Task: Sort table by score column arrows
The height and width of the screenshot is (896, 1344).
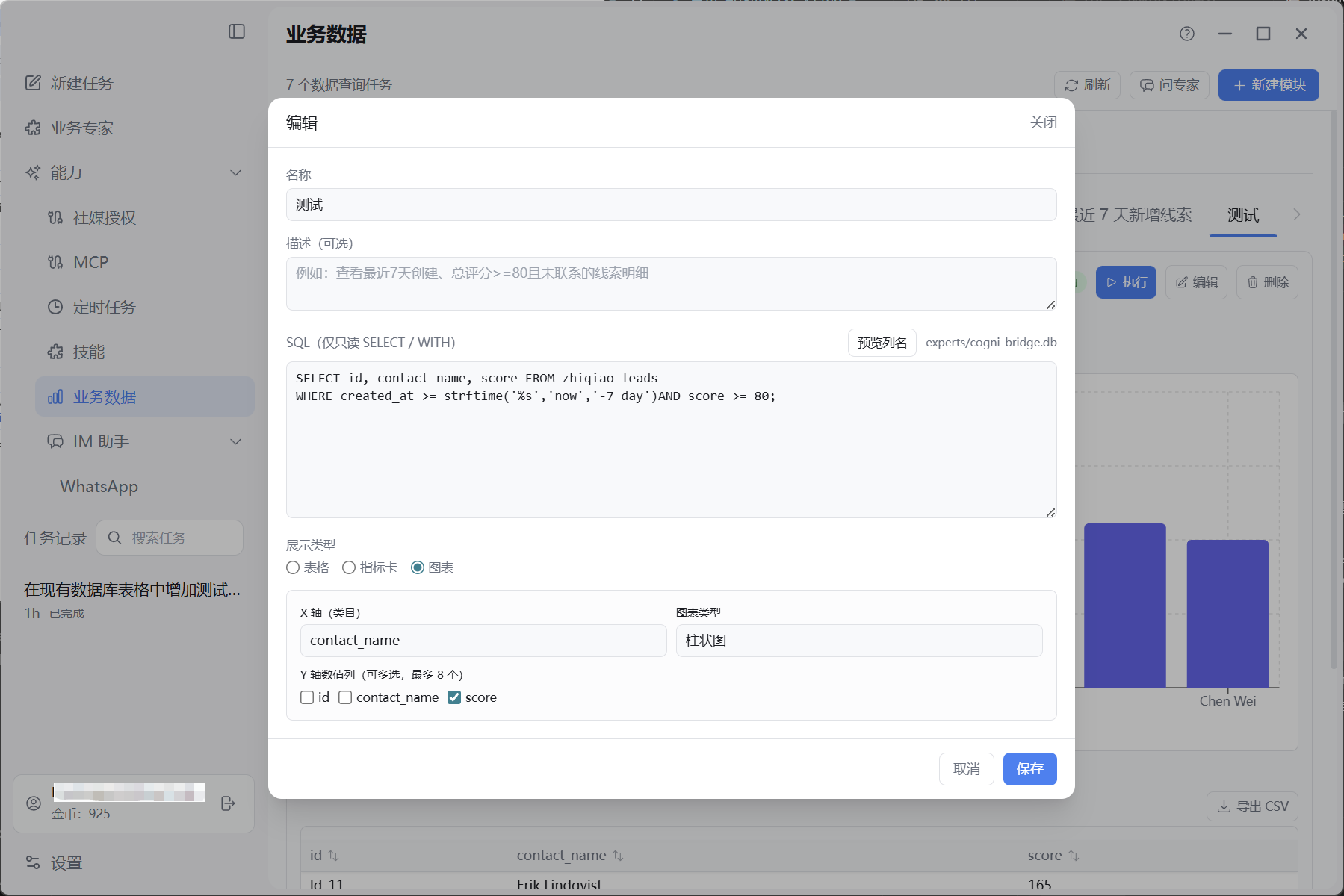Action: pos(1074,856)
